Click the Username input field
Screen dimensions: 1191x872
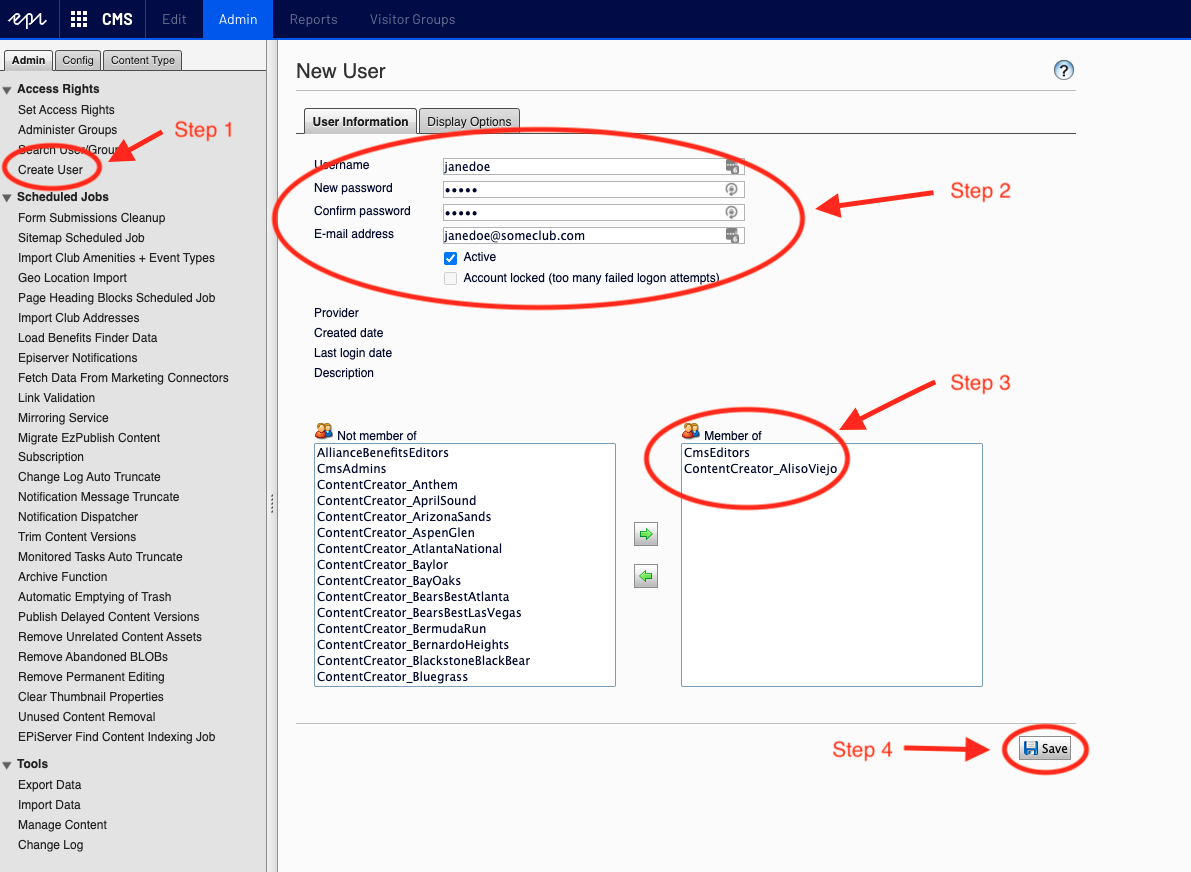click(x=593, y=166)
